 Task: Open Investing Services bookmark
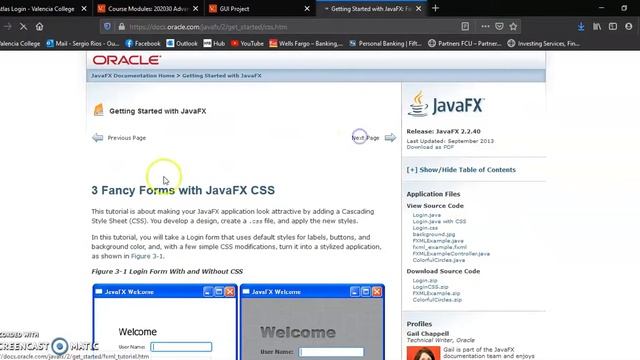pos(544,43)
